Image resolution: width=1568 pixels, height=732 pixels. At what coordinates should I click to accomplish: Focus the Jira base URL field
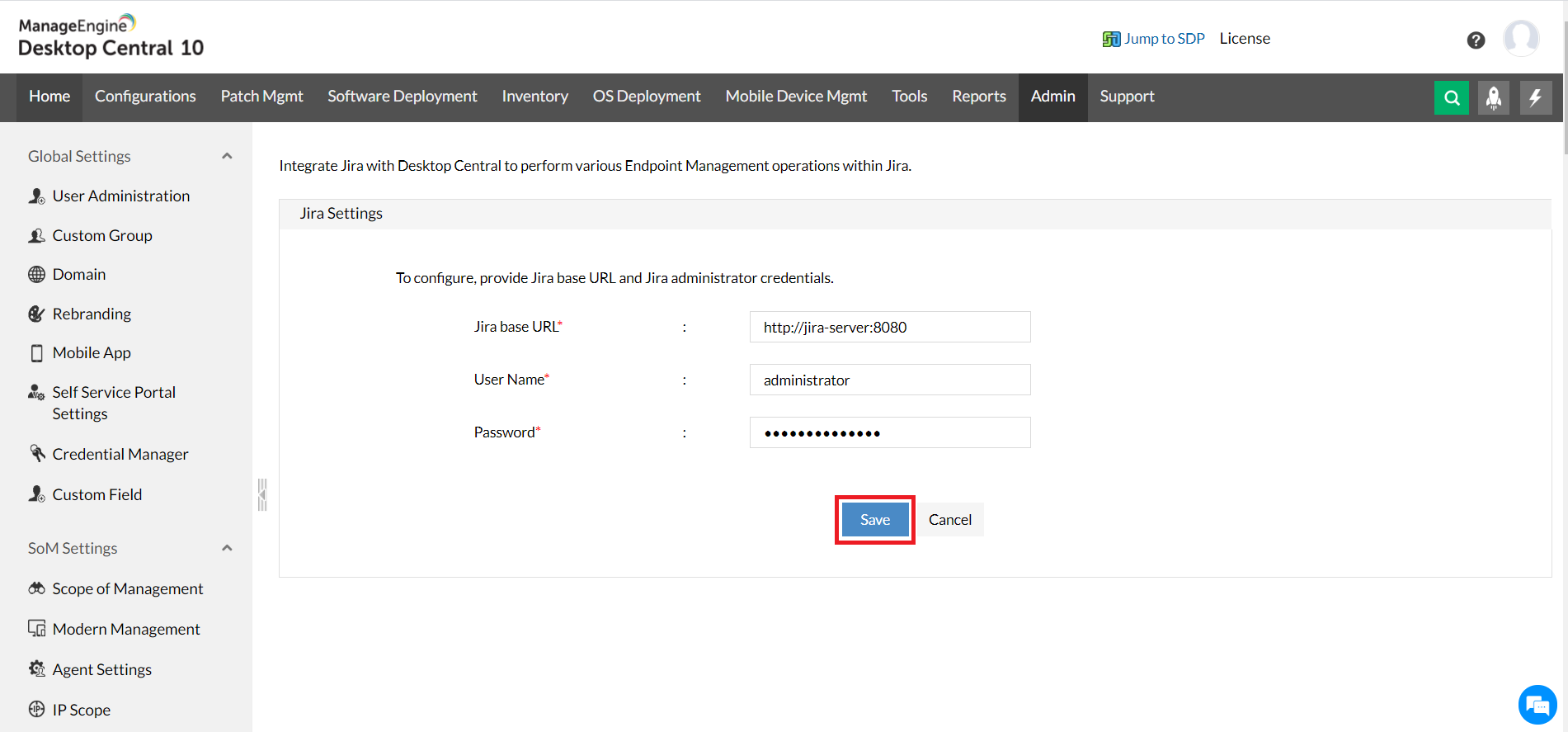pos(890,327)
